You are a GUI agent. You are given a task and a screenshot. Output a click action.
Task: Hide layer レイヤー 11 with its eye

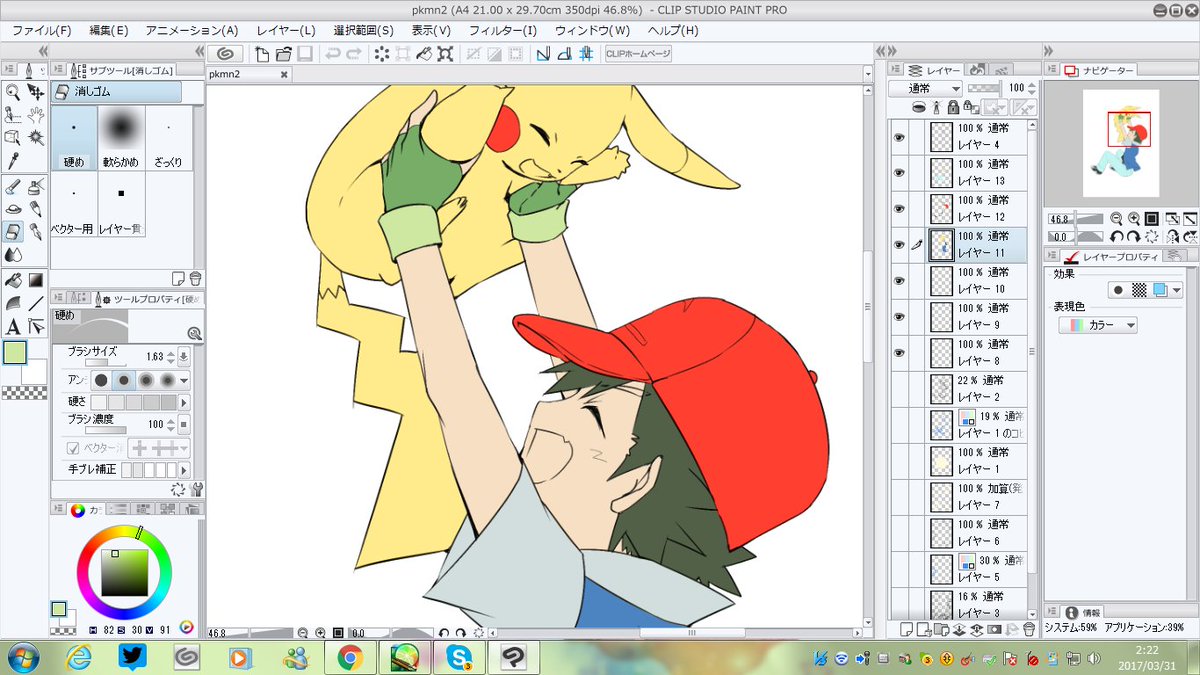click(898, 245)
